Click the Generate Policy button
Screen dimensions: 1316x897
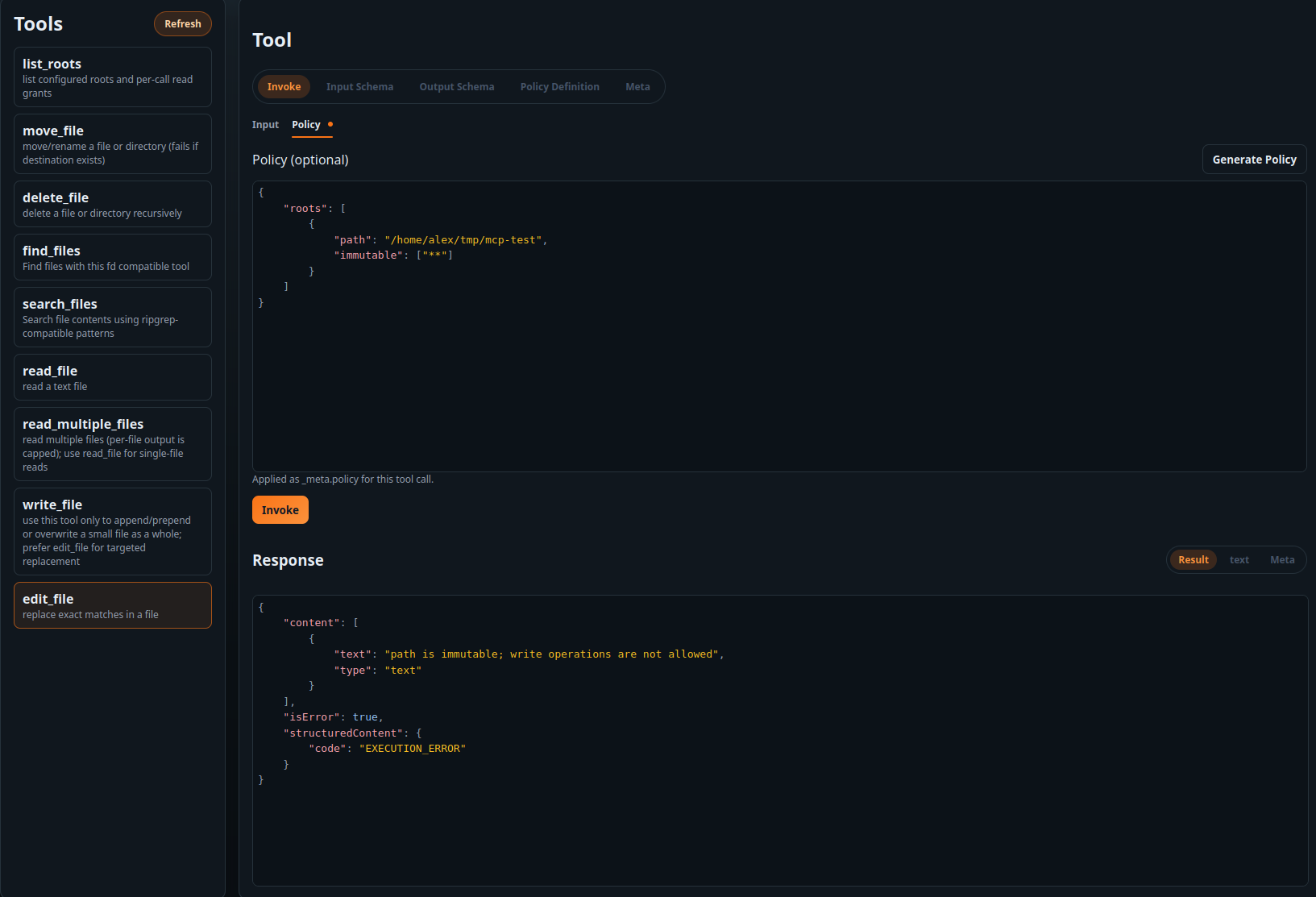tap(1253, 159)
